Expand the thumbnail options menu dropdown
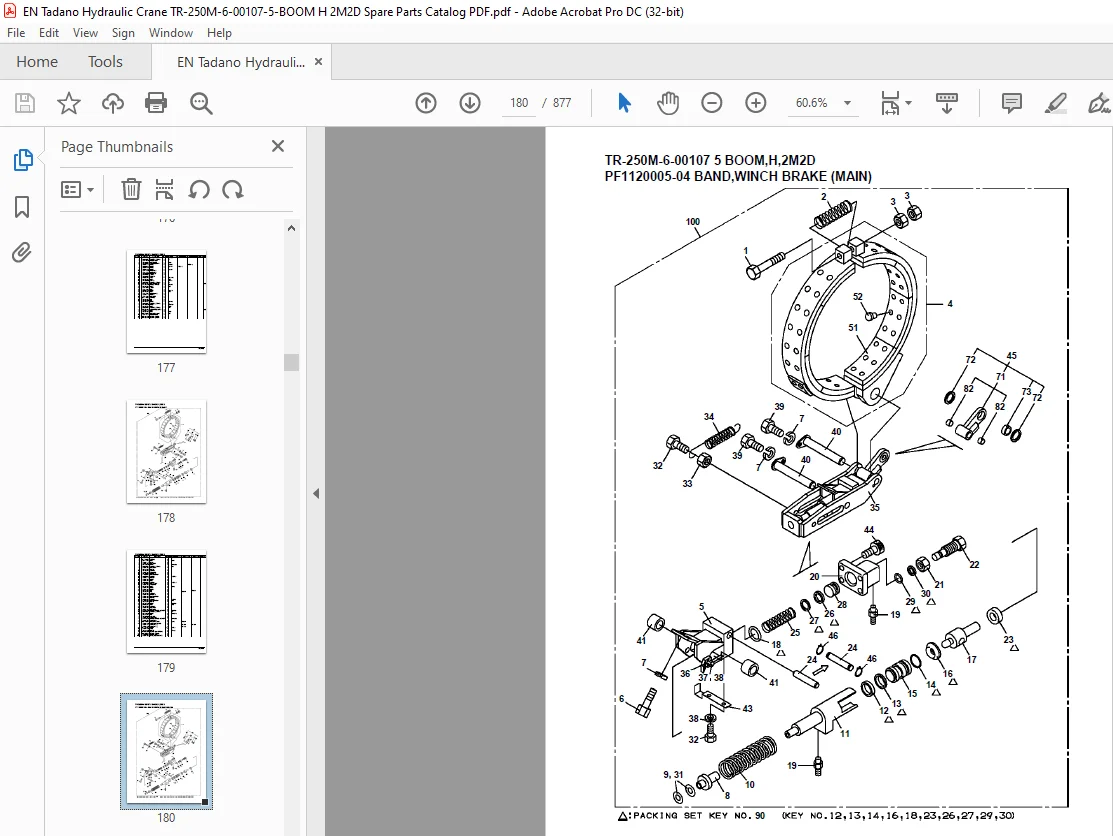 [77, 189]
